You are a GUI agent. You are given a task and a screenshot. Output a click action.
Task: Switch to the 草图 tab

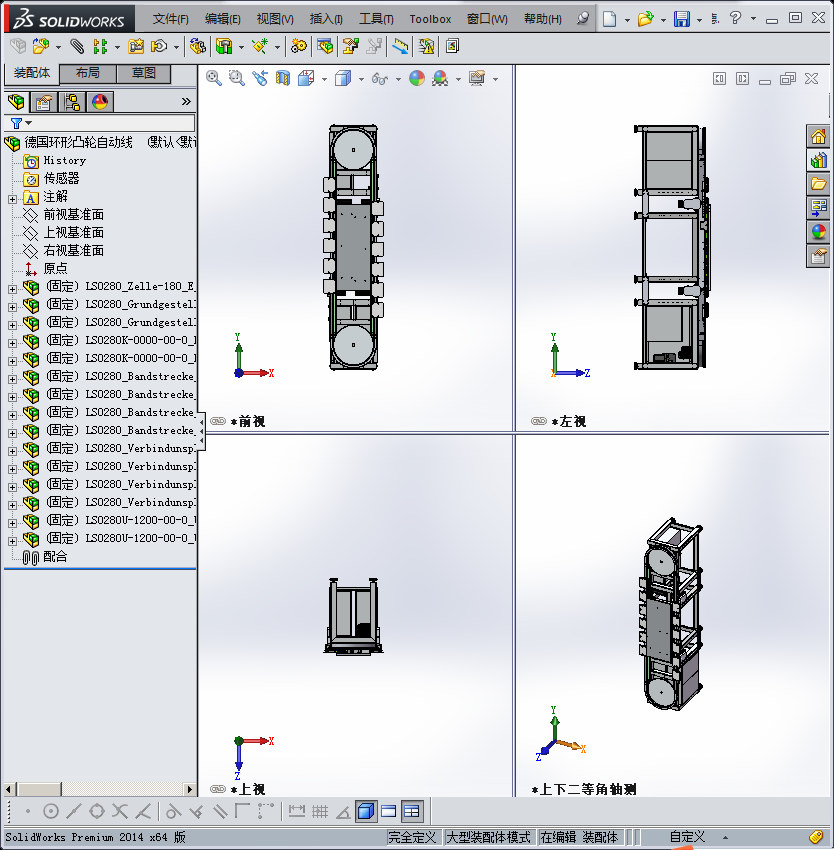143,73
